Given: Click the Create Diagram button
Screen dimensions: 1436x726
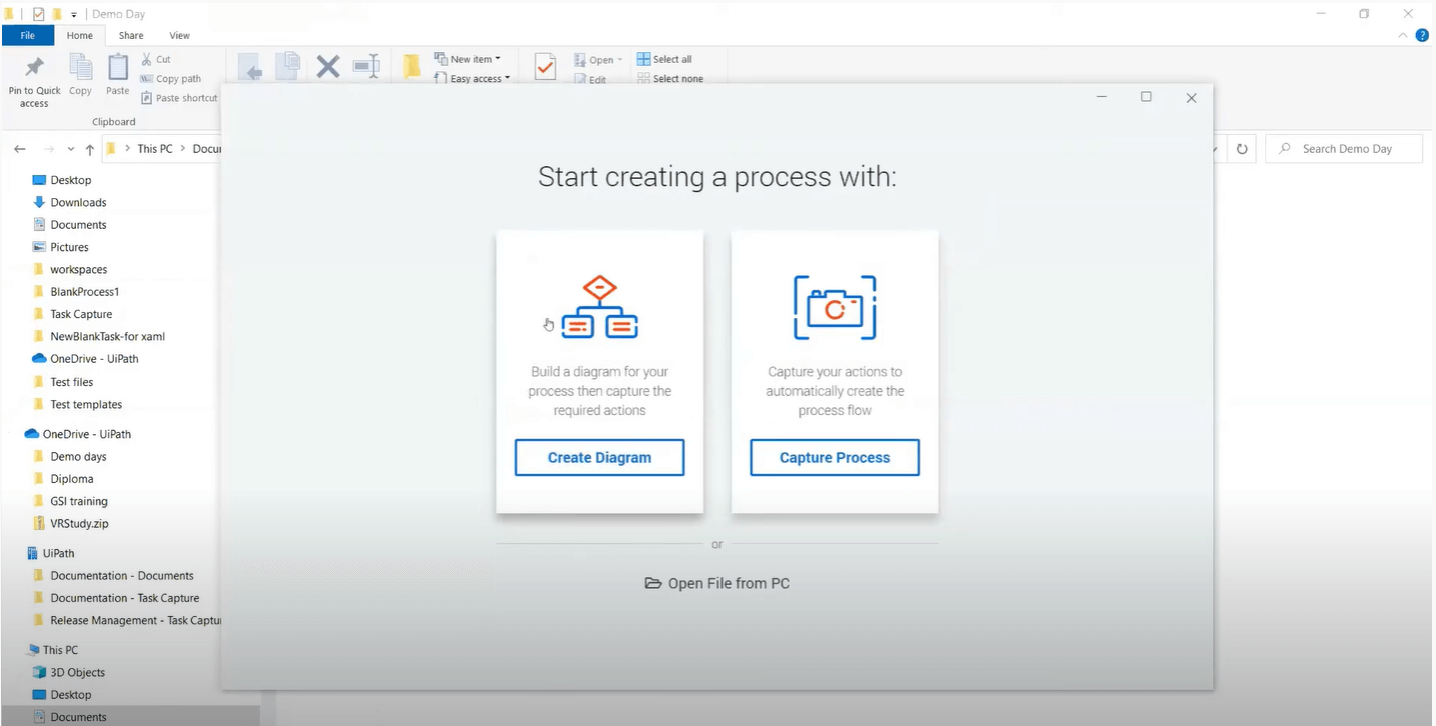Looking at the screenshot, I should click(599, 458).
